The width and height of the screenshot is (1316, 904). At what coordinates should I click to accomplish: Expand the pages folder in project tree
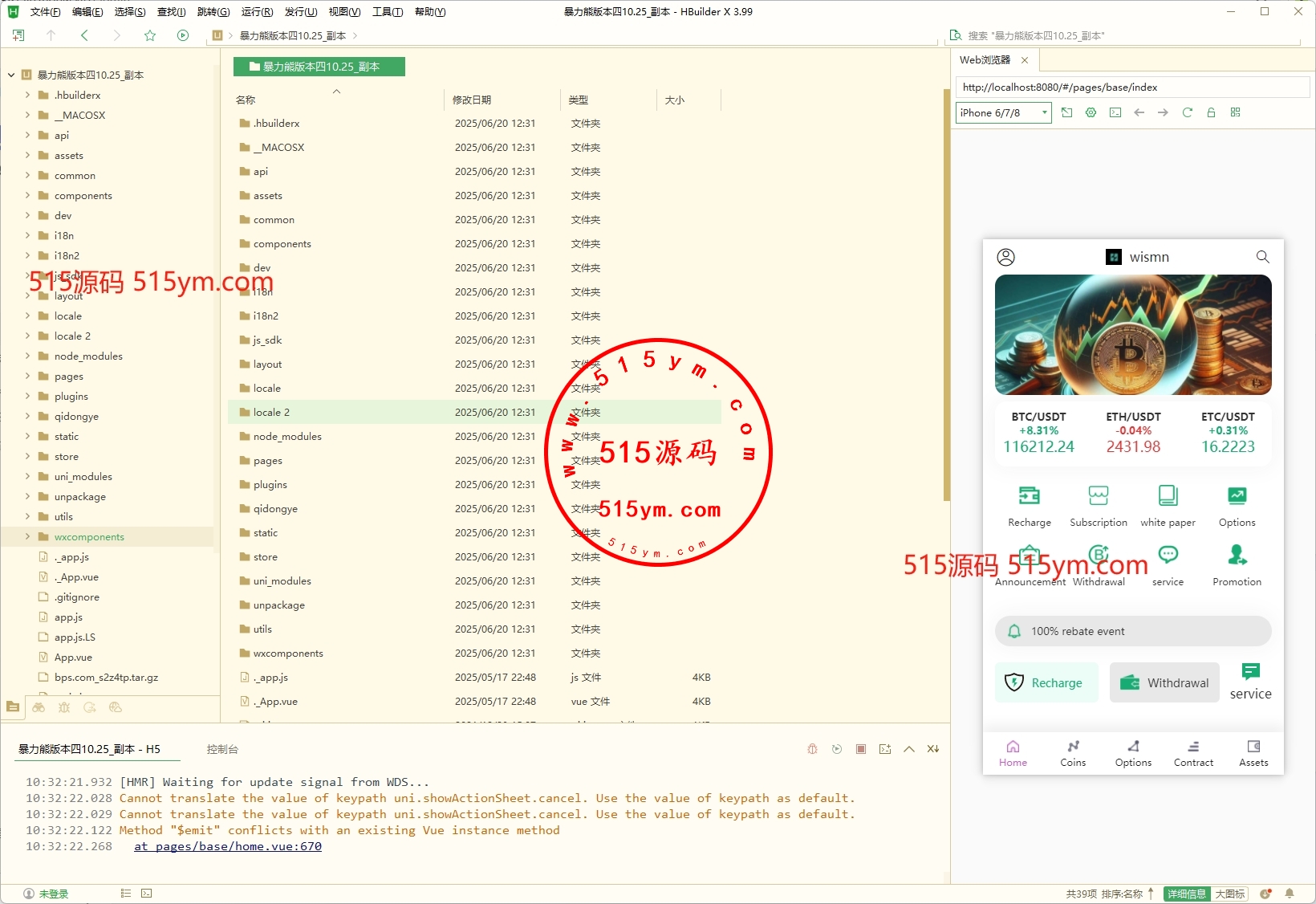(27, 376)
